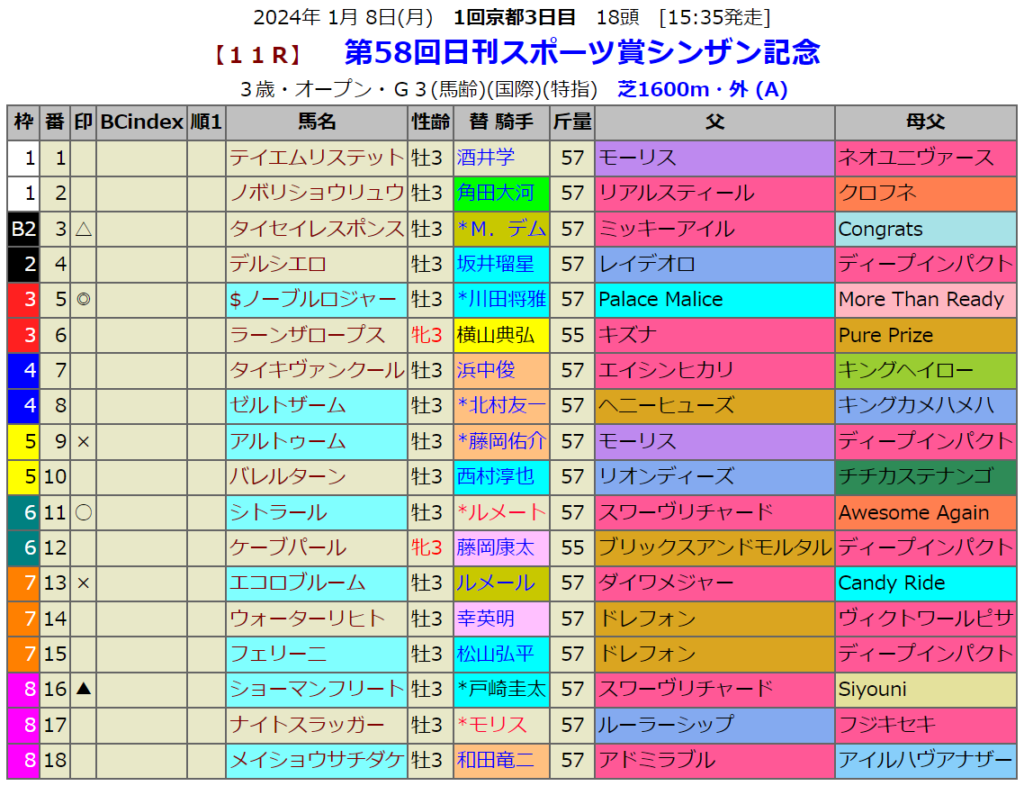The height and width of the screenshot is (786, 1024).
Task: Click sire Palace Malice cell
Action: pyautogui.click(x=660, y=299)
